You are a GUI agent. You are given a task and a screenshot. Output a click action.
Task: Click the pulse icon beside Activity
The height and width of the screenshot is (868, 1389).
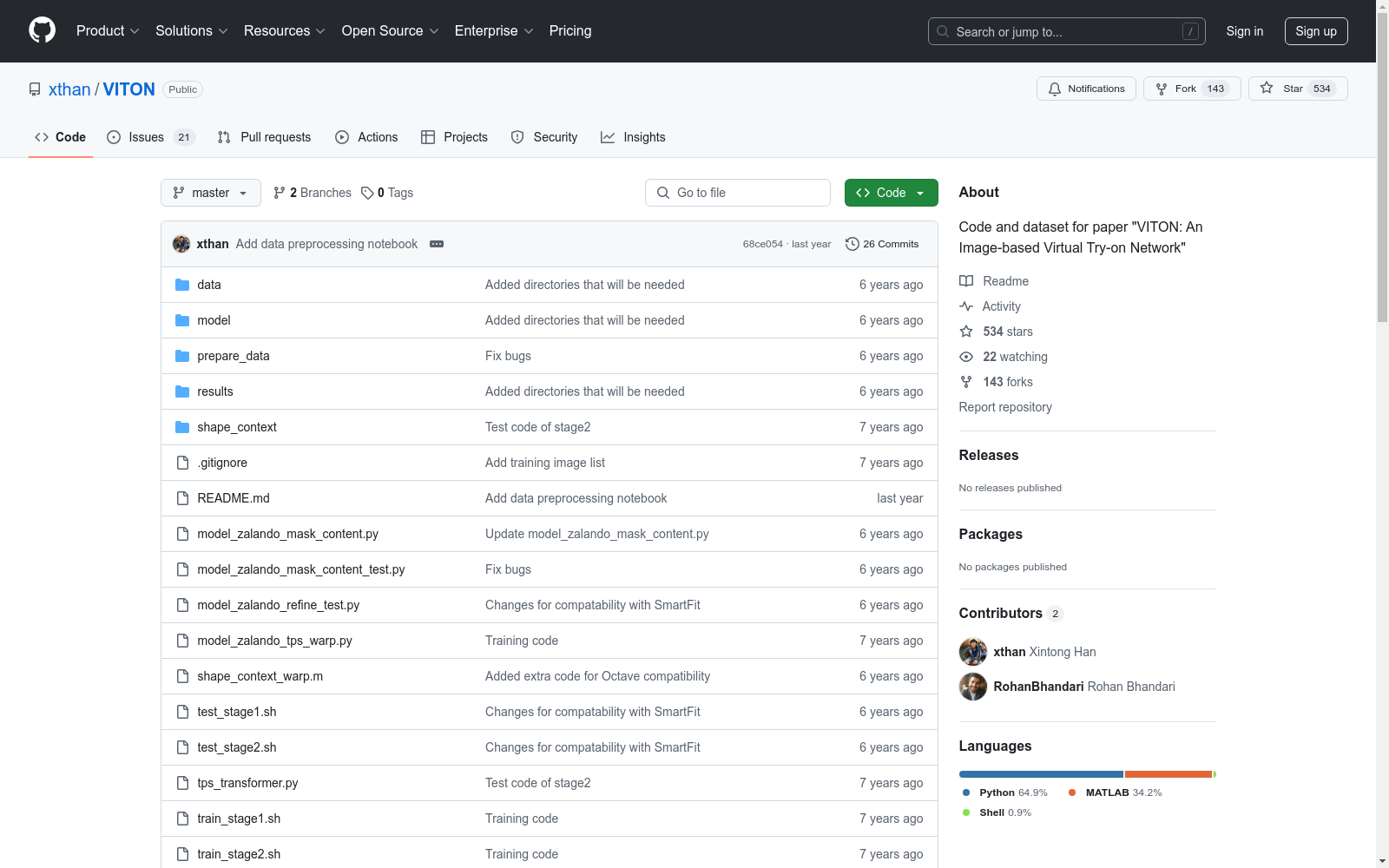(x=966, y=306)
